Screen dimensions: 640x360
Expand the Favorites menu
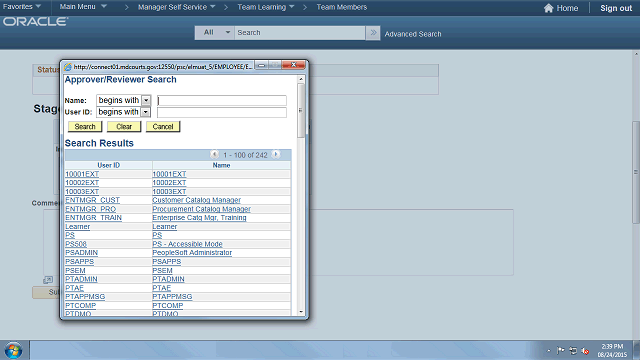click(x=22, y=7)
